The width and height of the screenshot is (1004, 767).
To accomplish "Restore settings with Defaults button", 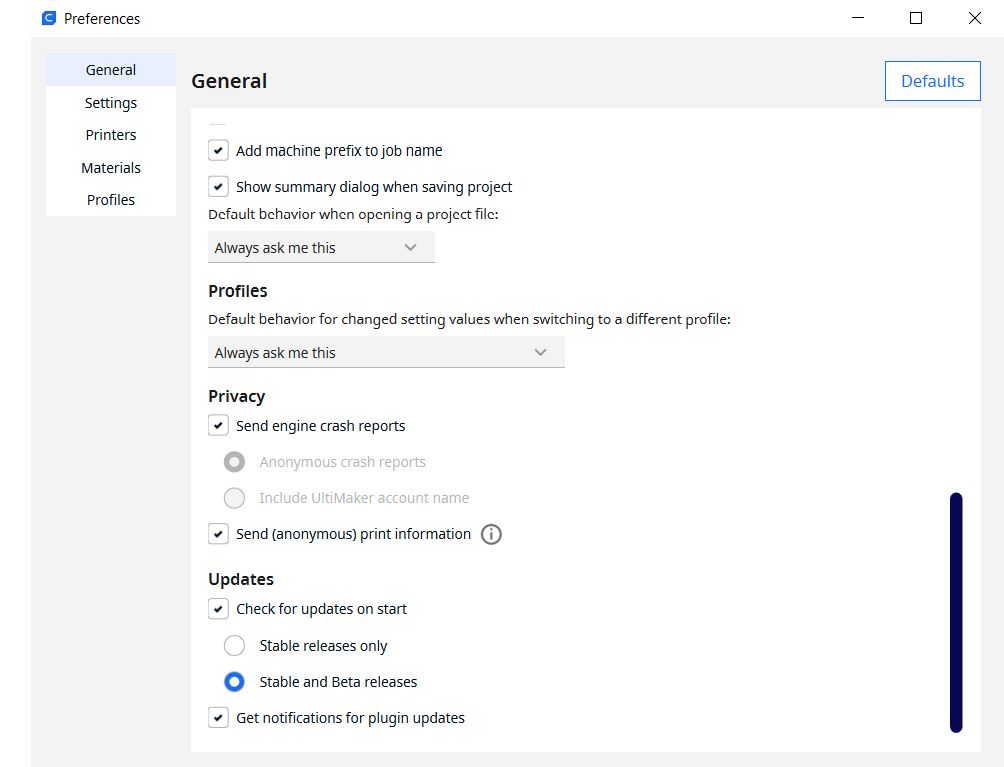I will (x=932, y=81).
